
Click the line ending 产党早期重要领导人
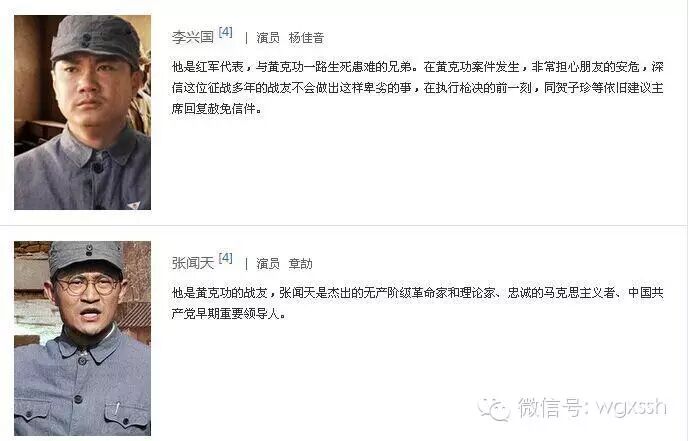(x=228, y=314)
